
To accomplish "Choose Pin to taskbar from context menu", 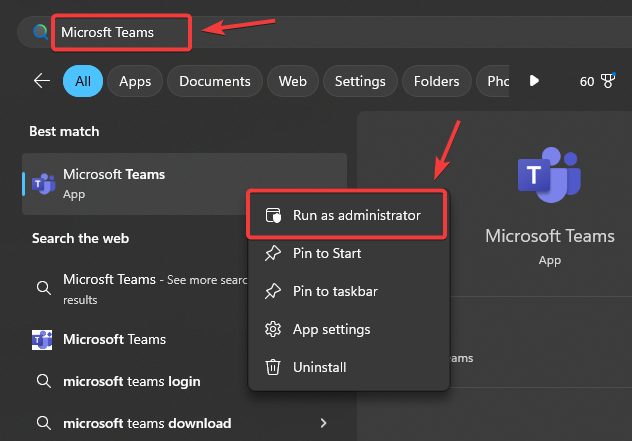I will click(349, 291).
